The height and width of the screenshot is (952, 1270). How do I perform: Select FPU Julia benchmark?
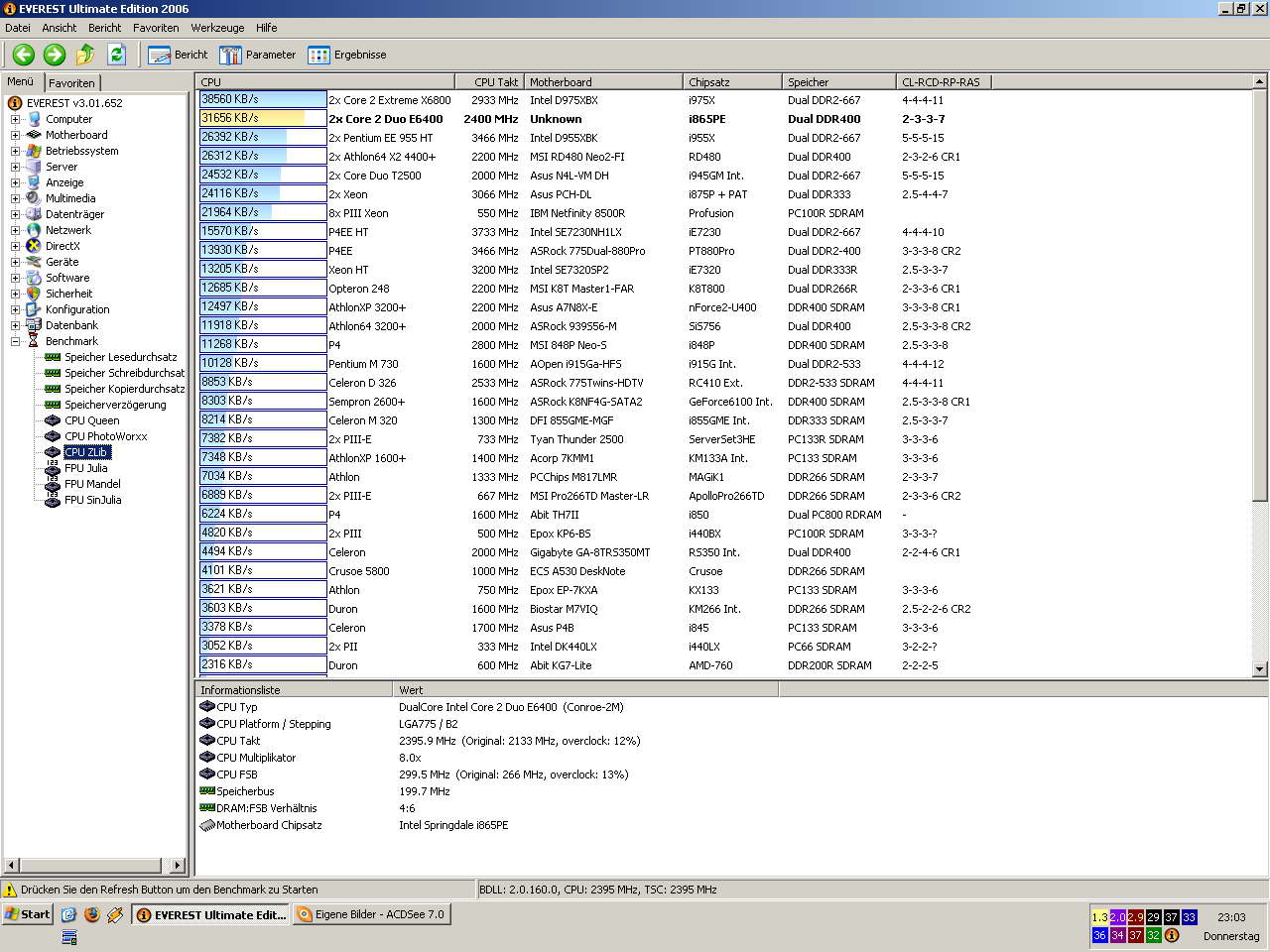(x=86, y=468)
